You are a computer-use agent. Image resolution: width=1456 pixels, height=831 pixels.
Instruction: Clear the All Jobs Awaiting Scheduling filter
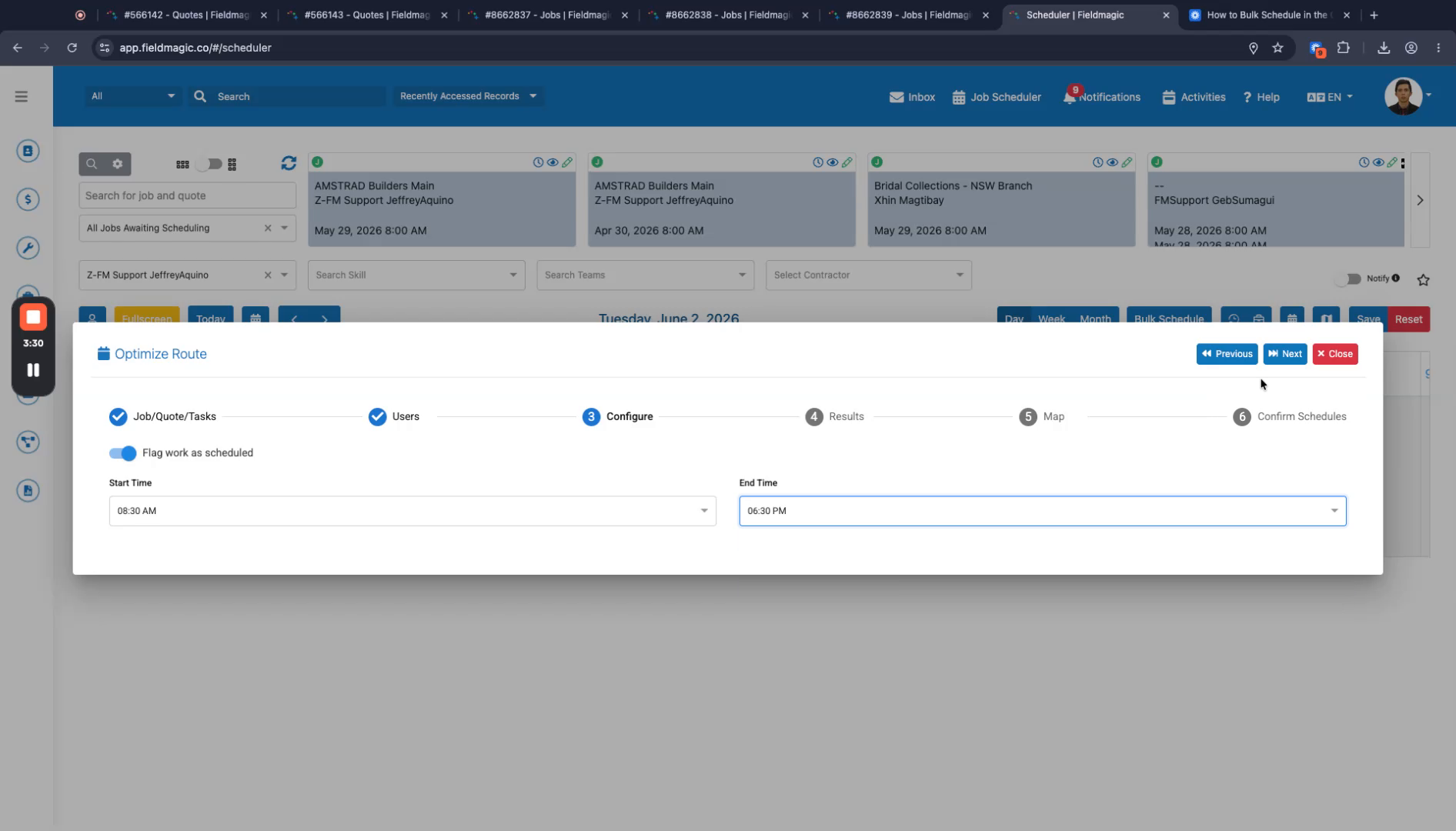click(x=268, y=228)
